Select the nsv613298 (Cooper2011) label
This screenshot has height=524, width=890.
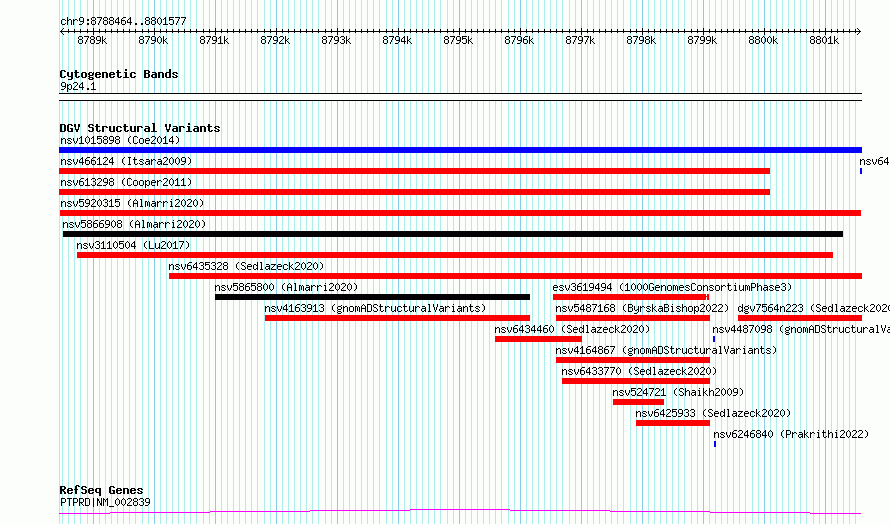[x=126, y=182]
